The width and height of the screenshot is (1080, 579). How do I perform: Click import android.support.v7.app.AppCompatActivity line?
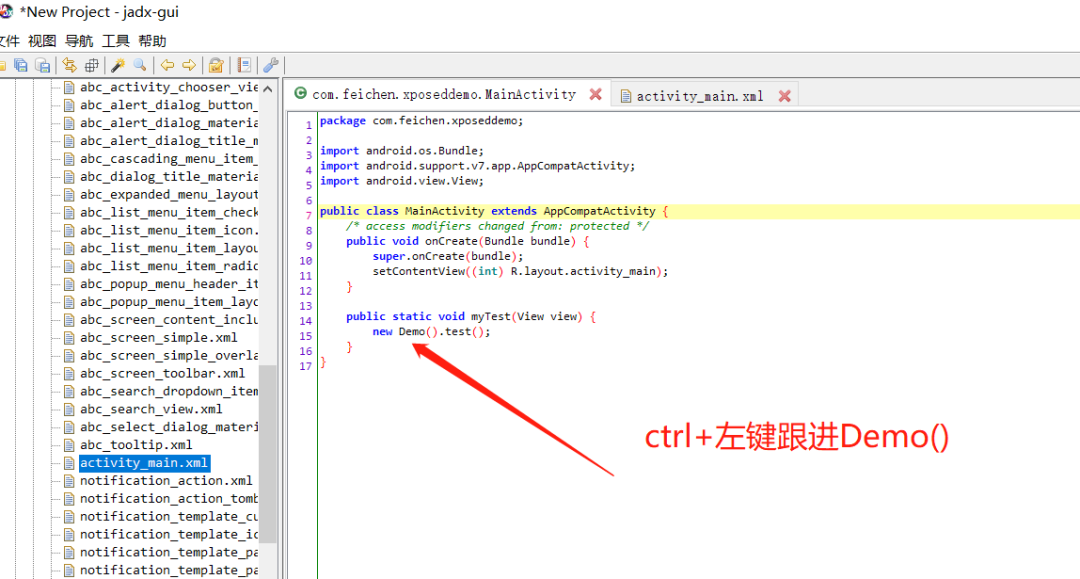pos(477,166)
